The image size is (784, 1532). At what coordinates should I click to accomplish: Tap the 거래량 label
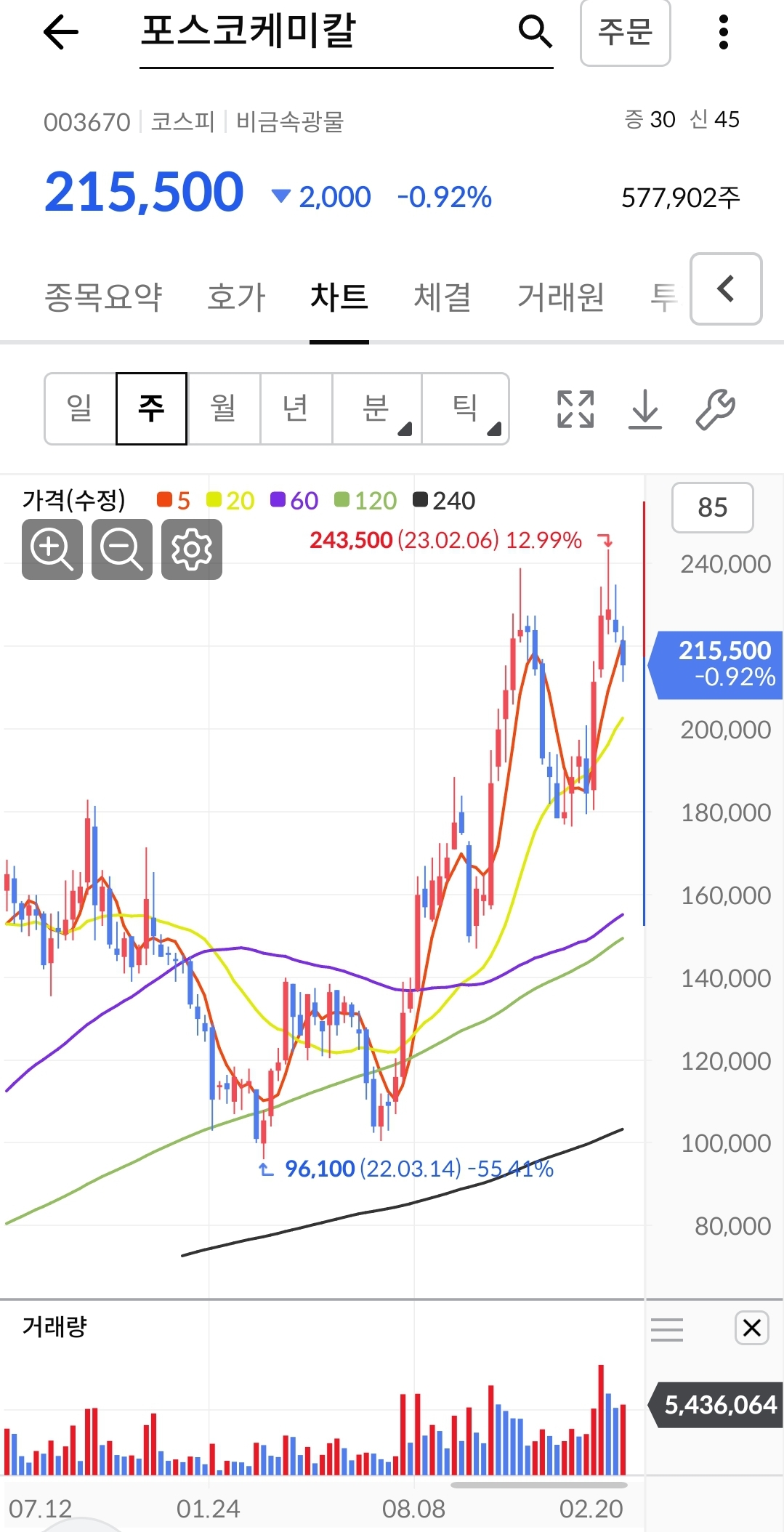pos(54,1326)
